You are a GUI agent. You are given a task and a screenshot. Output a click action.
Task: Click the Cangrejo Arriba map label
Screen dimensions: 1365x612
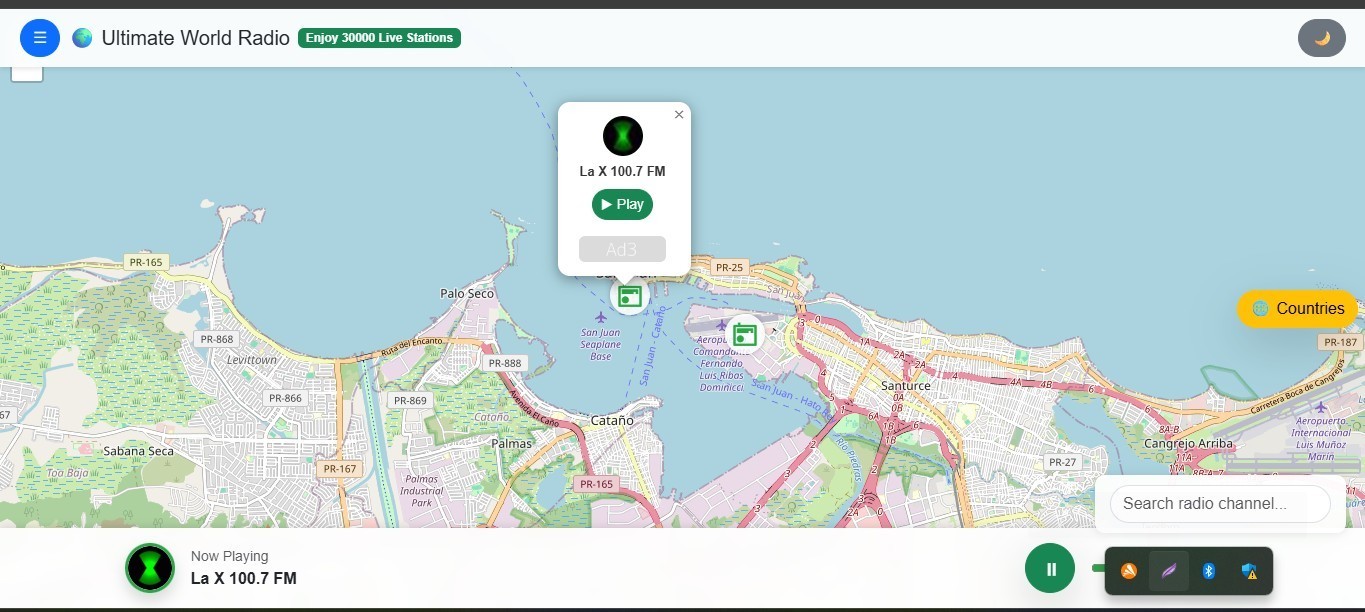click(x=1188, y=442)
